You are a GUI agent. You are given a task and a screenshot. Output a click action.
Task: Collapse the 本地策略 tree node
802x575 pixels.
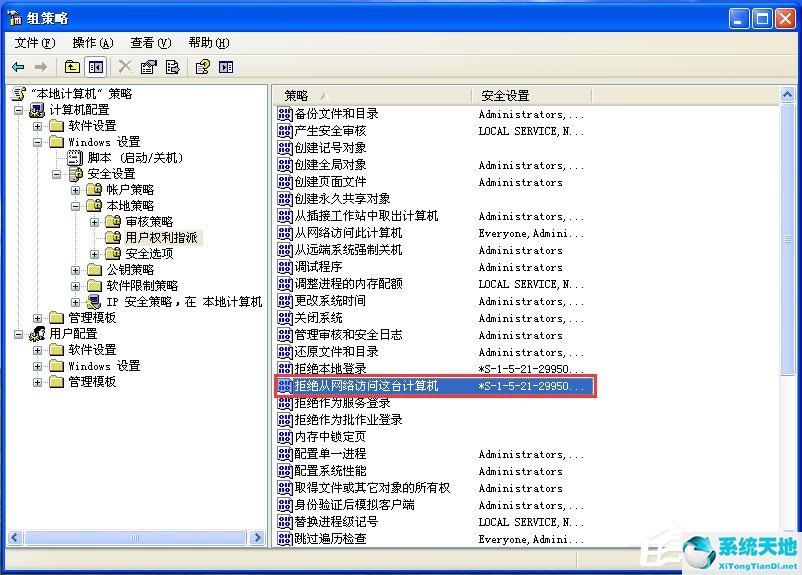(76, 206)
